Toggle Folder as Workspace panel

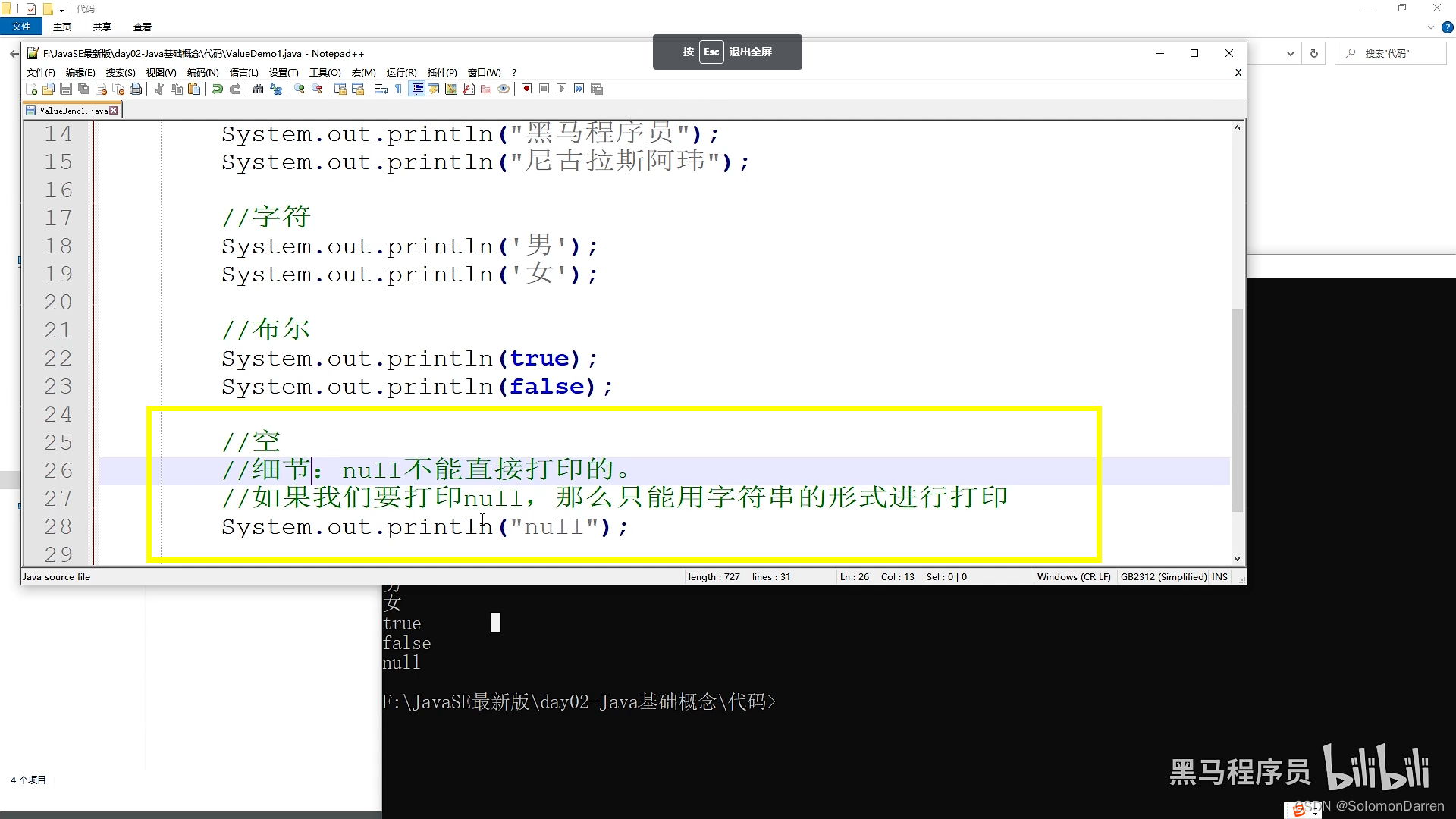tap(486, 89)
